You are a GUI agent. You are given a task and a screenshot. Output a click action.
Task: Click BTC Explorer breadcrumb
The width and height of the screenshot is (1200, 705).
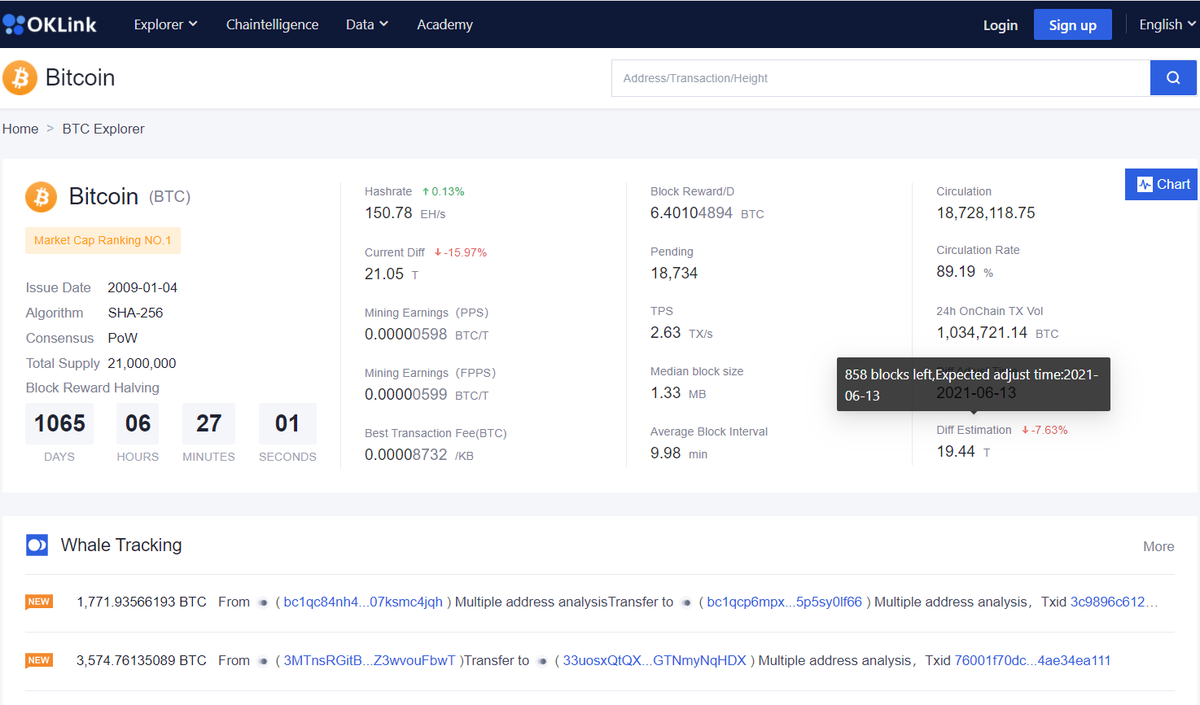(x=103, y=129)
